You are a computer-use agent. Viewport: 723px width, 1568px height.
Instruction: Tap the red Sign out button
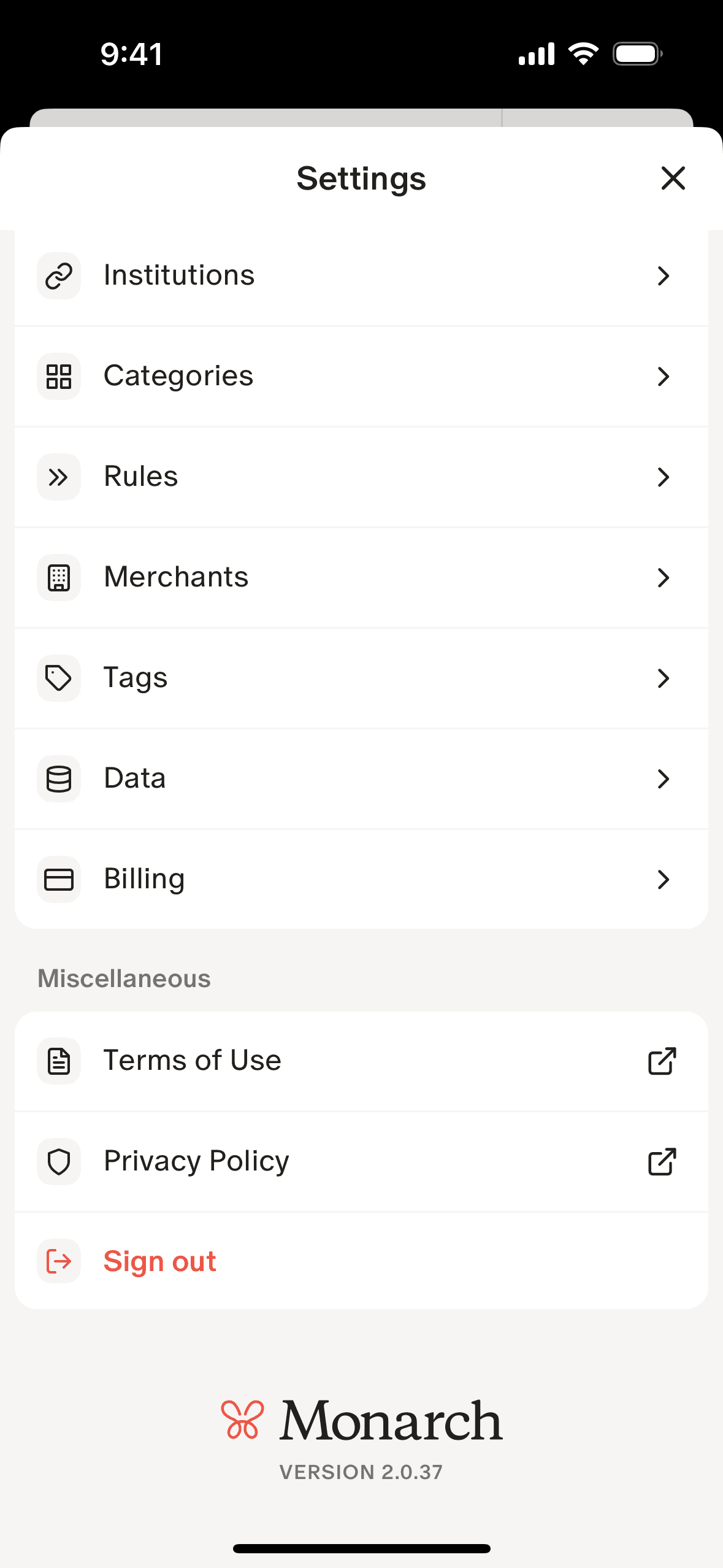click(159, 1261)
